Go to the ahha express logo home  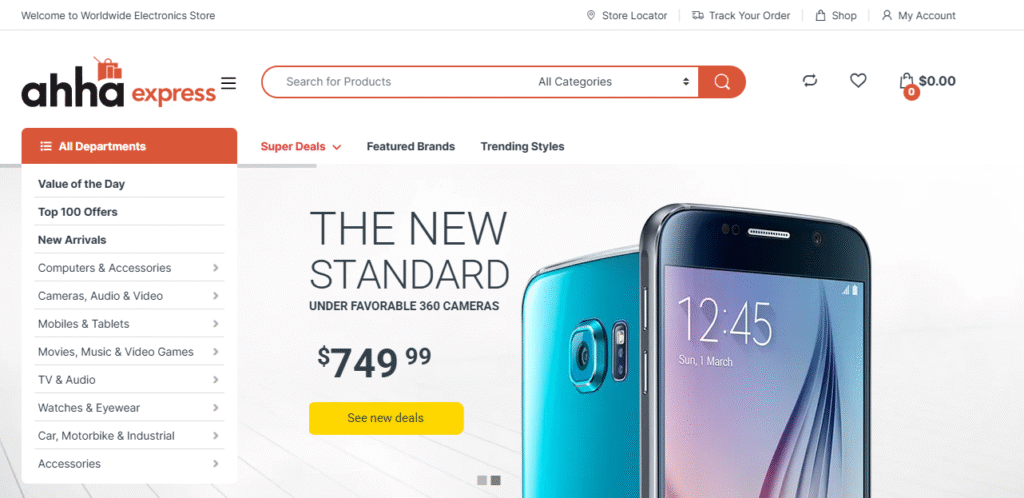click(118, 82)
